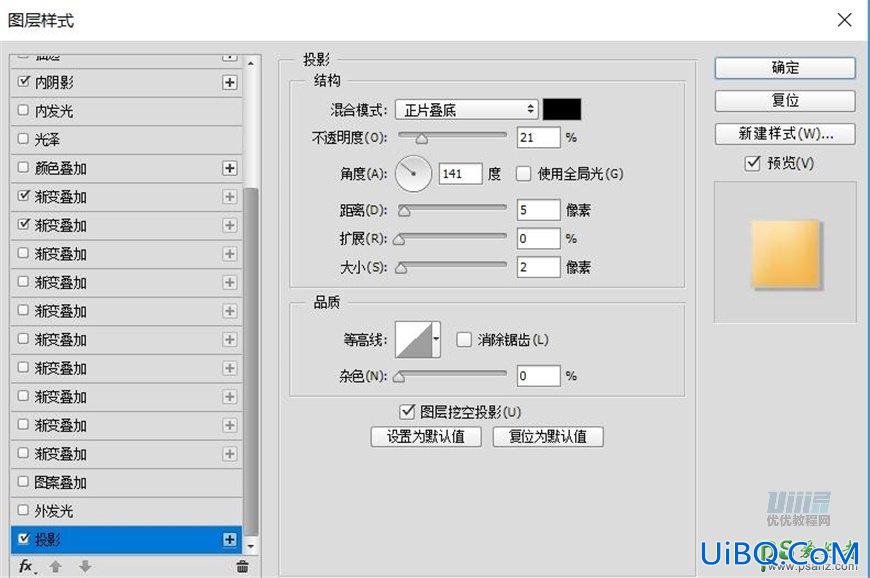Image resolution: width=870 pixels, height=578 pixels.
Task: Click the 不透明度 slider handle
Action: pos(422,139)
